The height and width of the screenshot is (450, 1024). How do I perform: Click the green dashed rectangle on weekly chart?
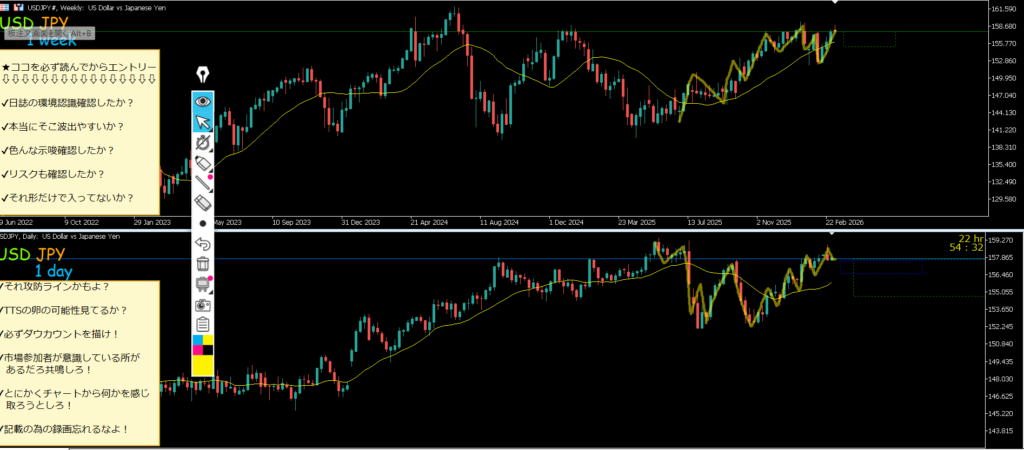point(869,39)
